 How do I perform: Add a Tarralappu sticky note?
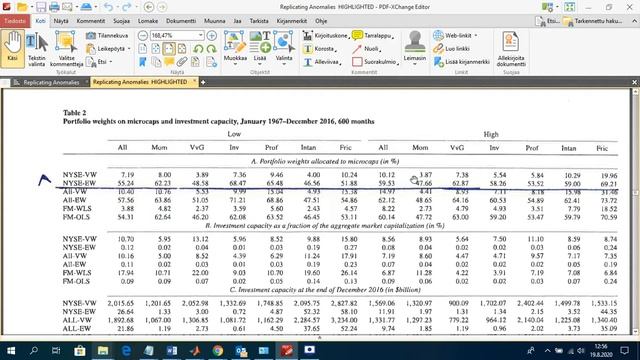373,36
